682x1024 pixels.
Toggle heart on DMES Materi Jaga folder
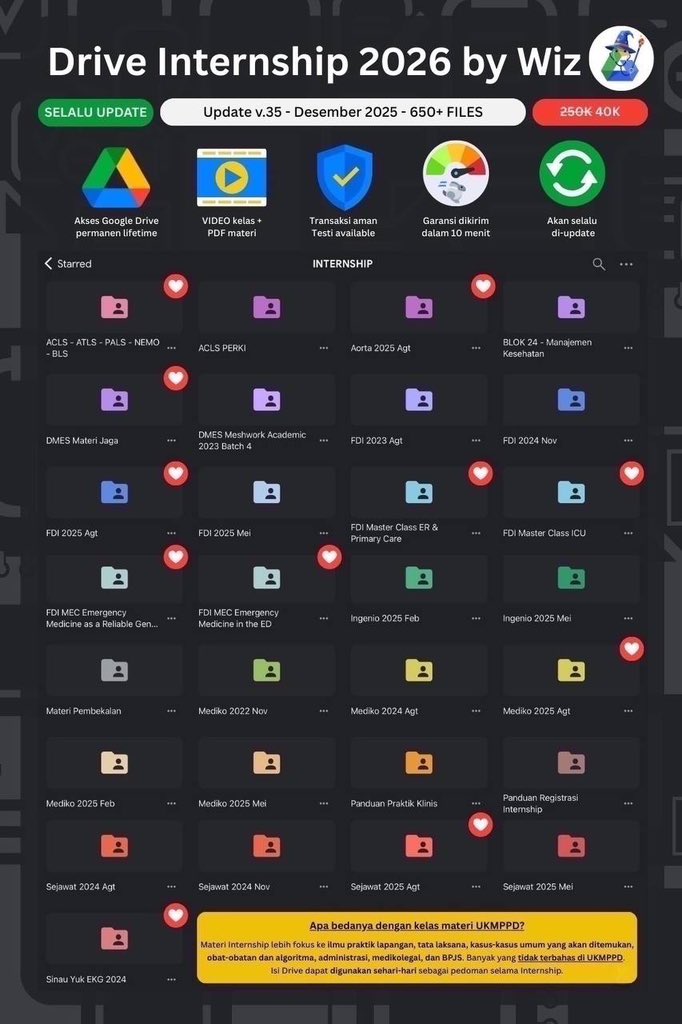(x=176, y=378)
